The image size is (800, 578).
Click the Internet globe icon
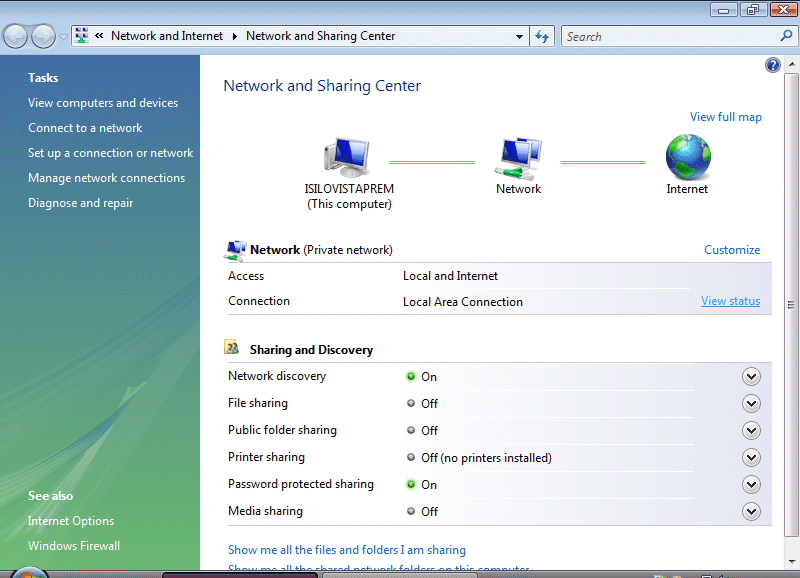[687, 158]
